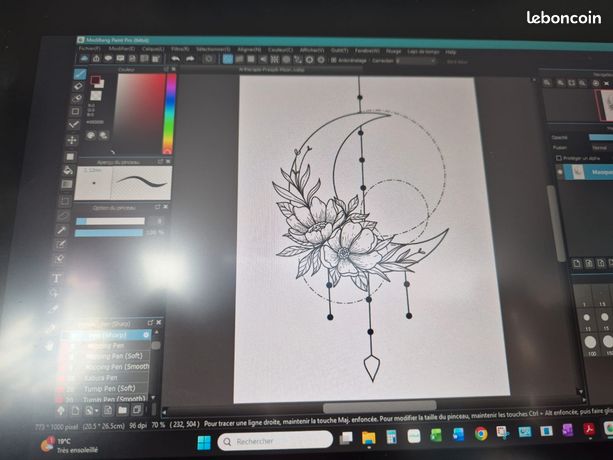
Task: Click the Redo arrow in the toolbar
Action: (190, 59)
